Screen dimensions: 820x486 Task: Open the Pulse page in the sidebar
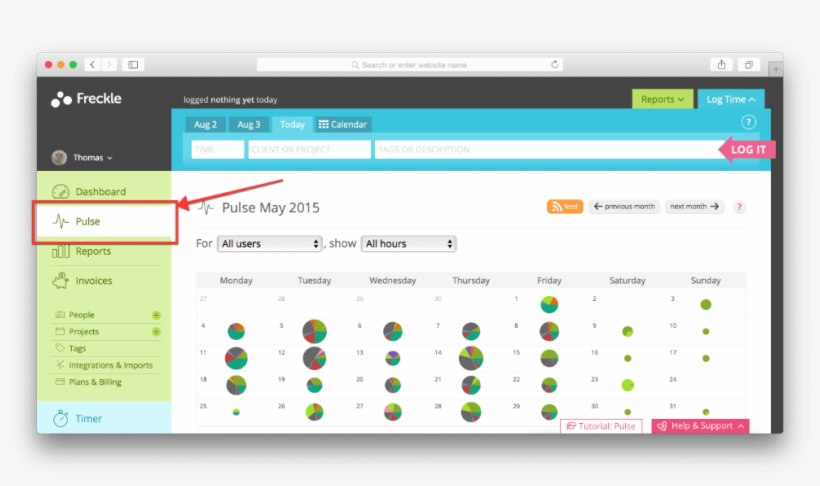click(x=105, y=221)
